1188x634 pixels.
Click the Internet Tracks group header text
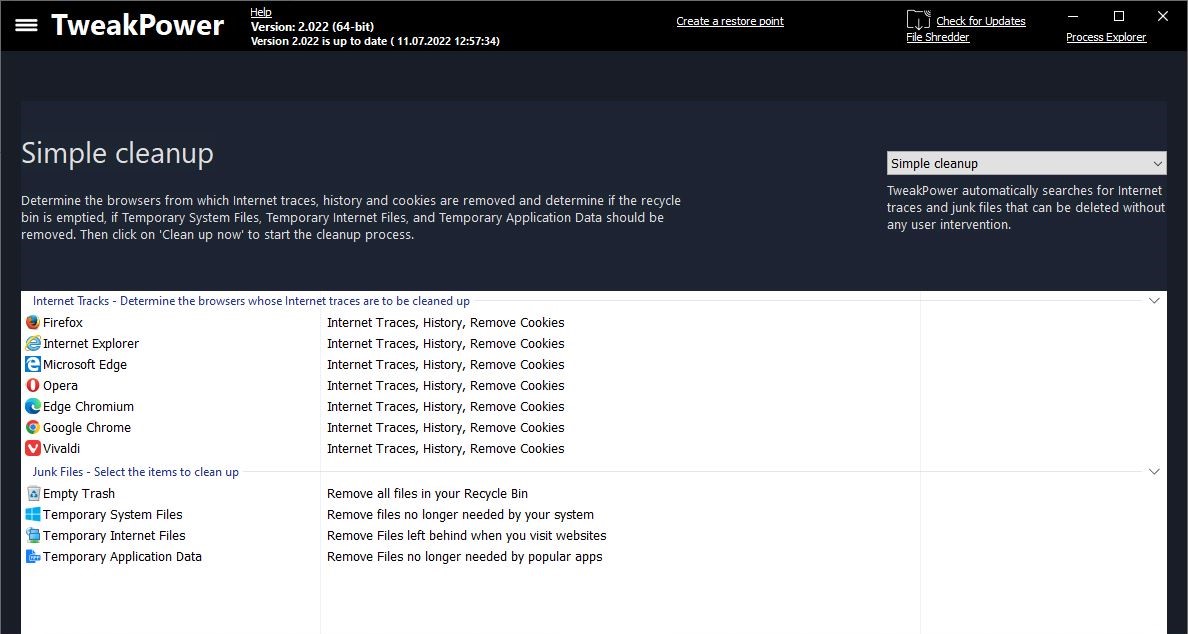point(251,301)
